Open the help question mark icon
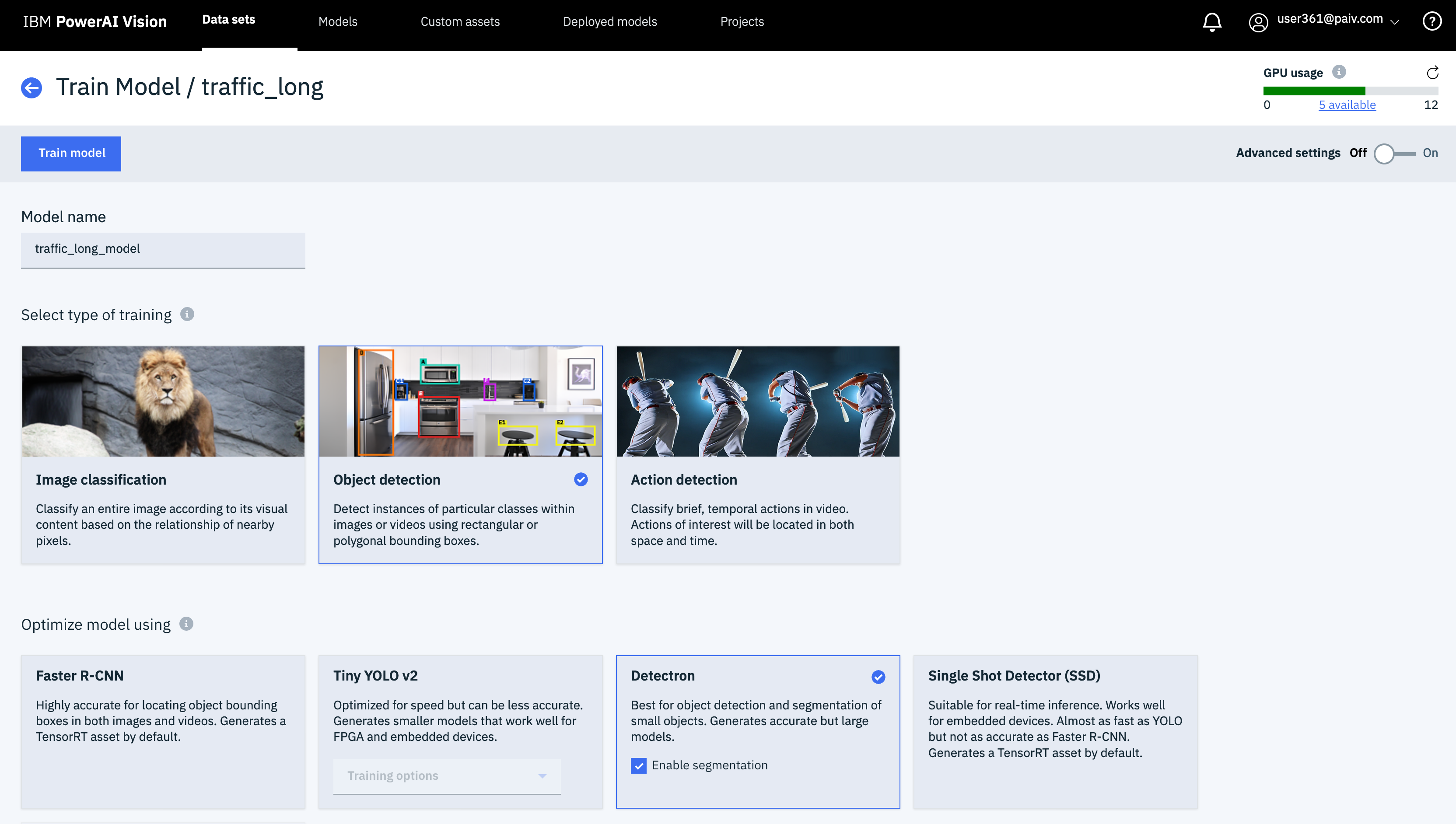 (x=1431, y=21)
